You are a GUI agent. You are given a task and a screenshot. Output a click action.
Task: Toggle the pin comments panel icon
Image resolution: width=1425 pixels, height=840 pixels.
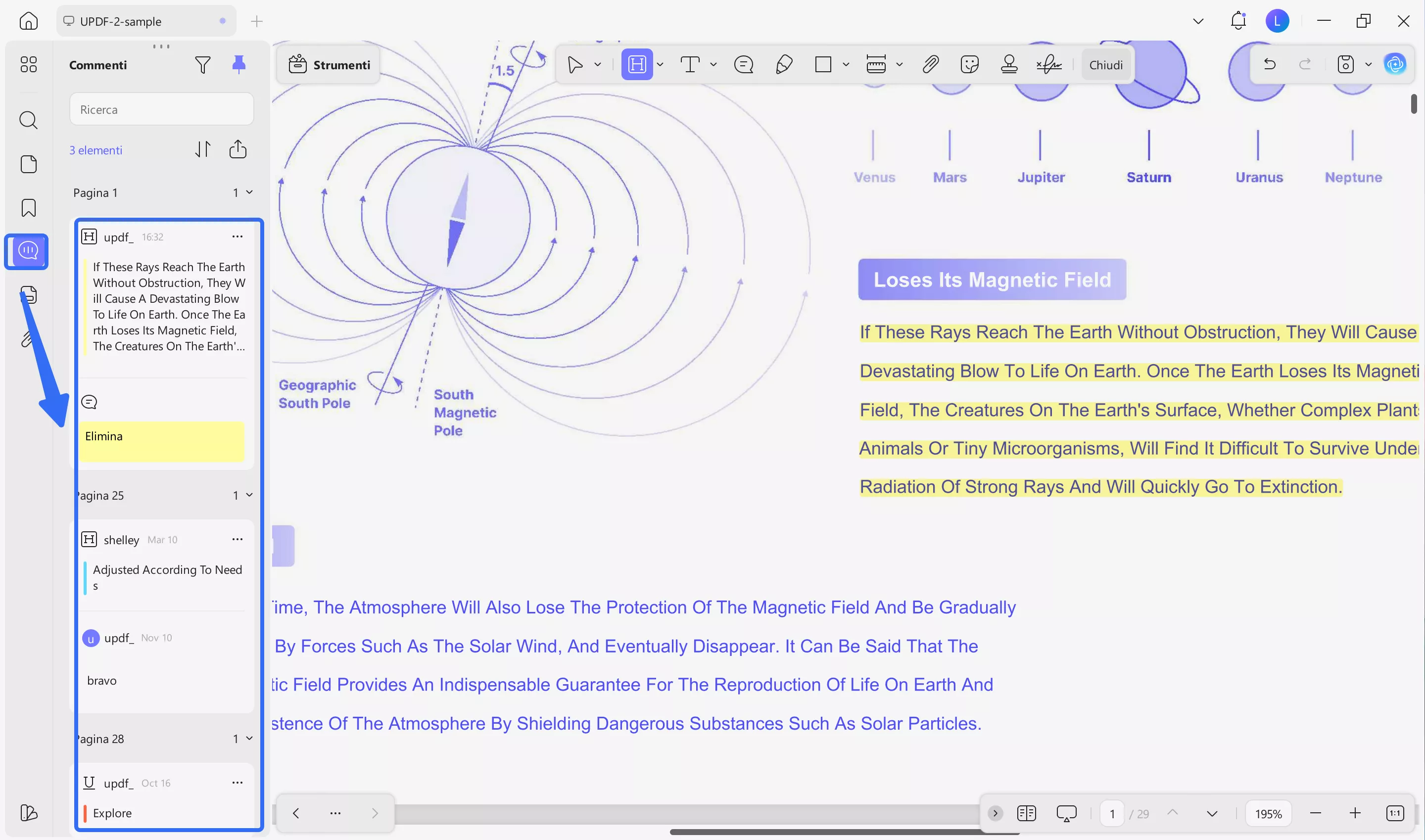point(239,64)
